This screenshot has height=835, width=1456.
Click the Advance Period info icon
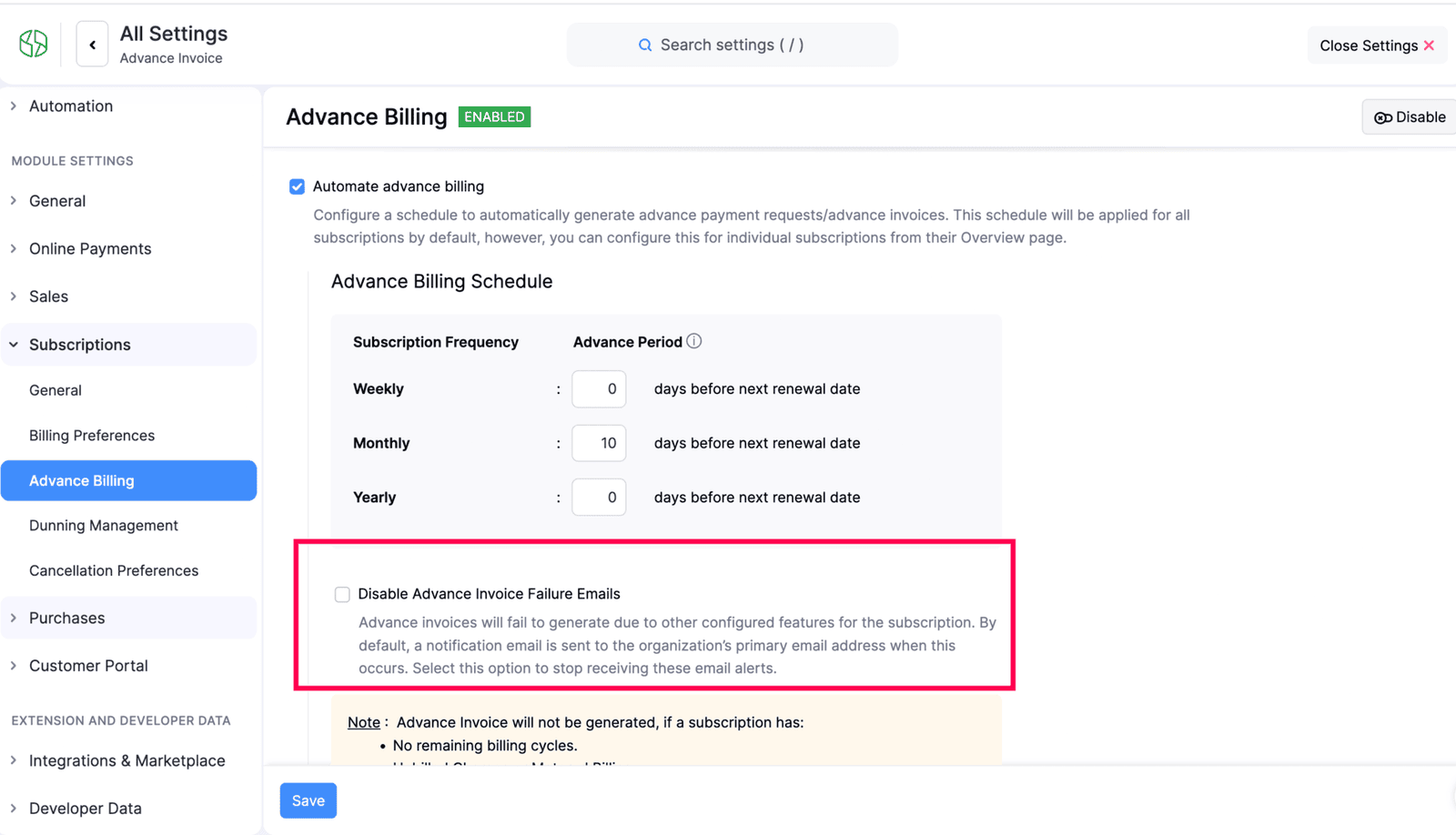(x=694, y=341)
